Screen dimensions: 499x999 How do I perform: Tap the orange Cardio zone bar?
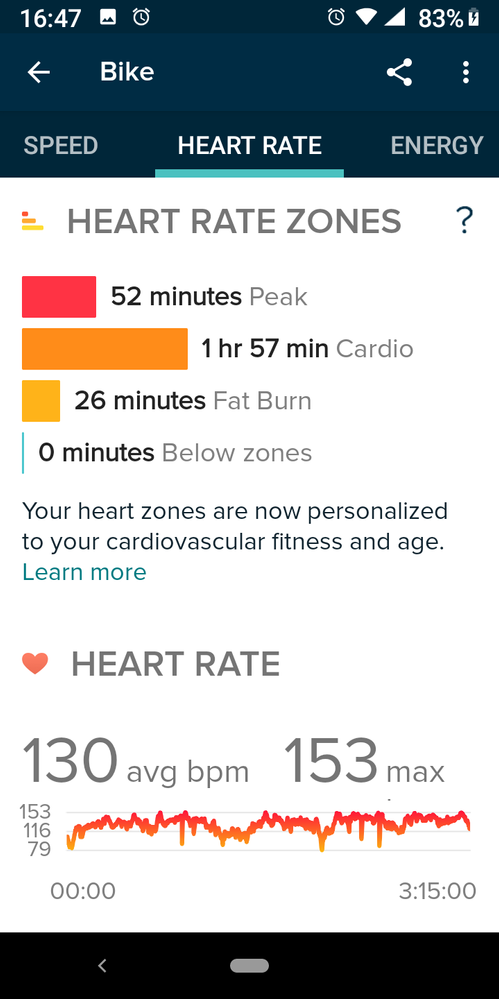coord(105,349)
